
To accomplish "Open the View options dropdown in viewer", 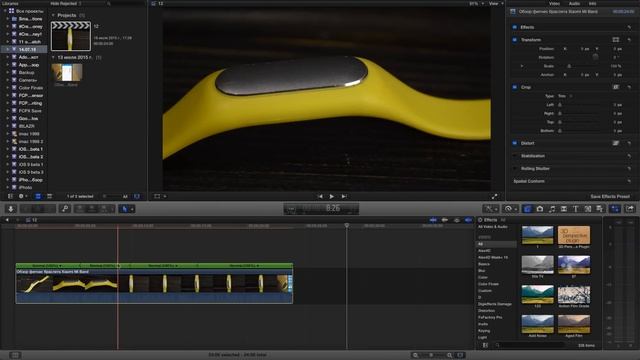I will (x=496, y=3).
